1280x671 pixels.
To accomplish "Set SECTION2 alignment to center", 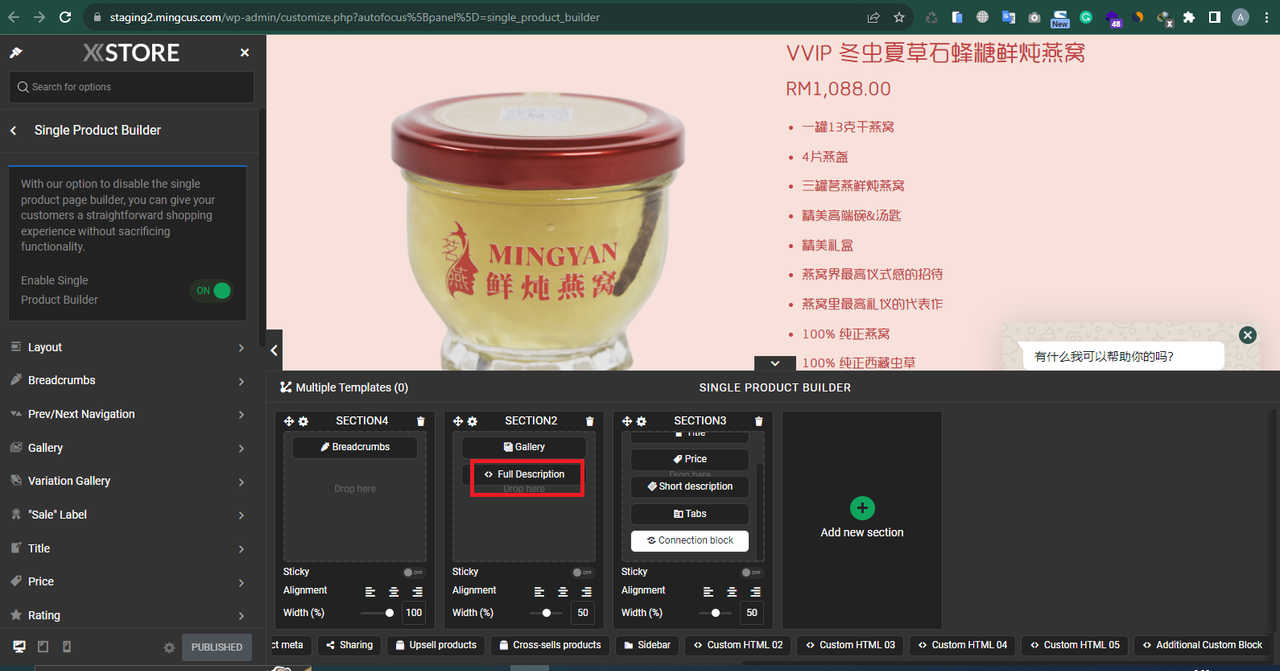I will click(563, 592).
